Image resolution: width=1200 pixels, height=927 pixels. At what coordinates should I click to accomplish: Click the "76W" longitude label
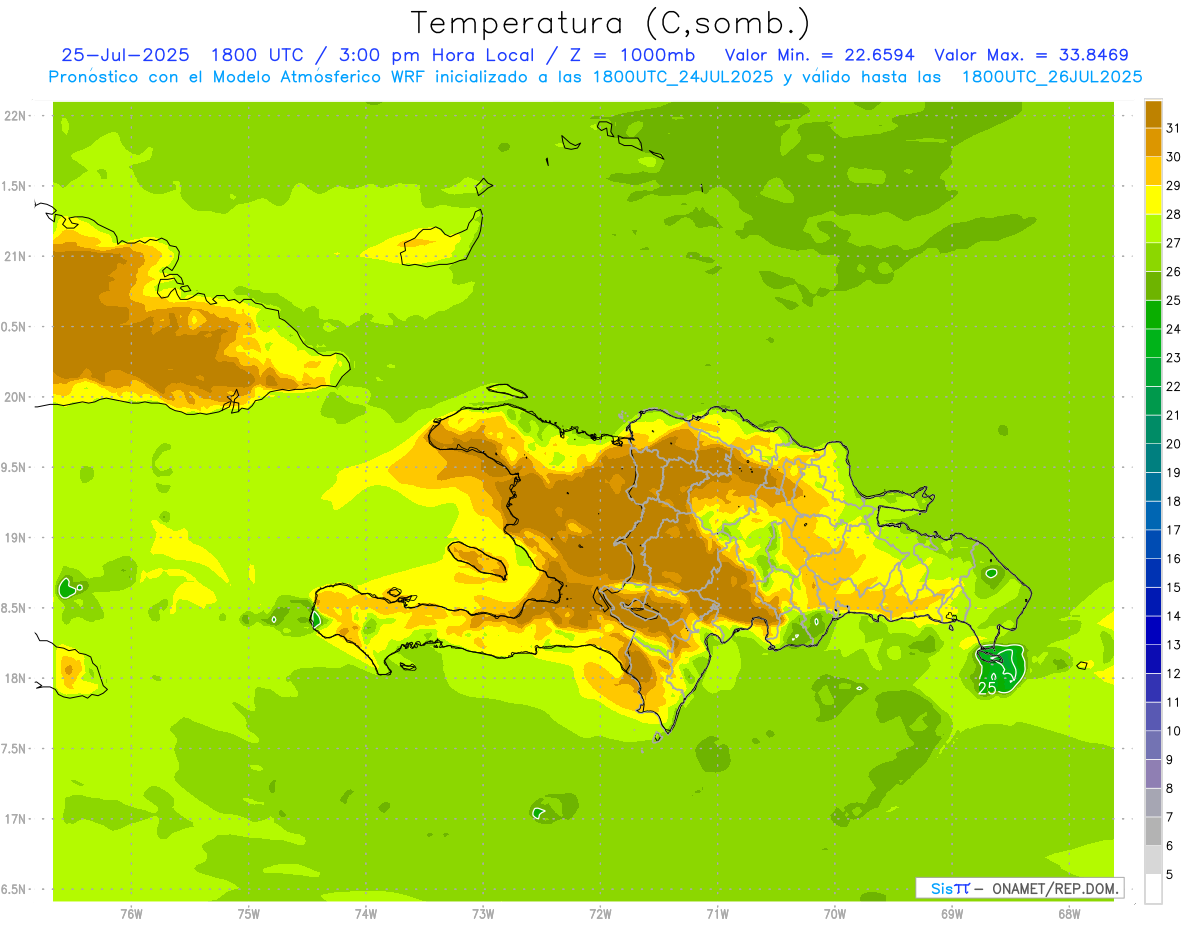(x=131, y=913)
